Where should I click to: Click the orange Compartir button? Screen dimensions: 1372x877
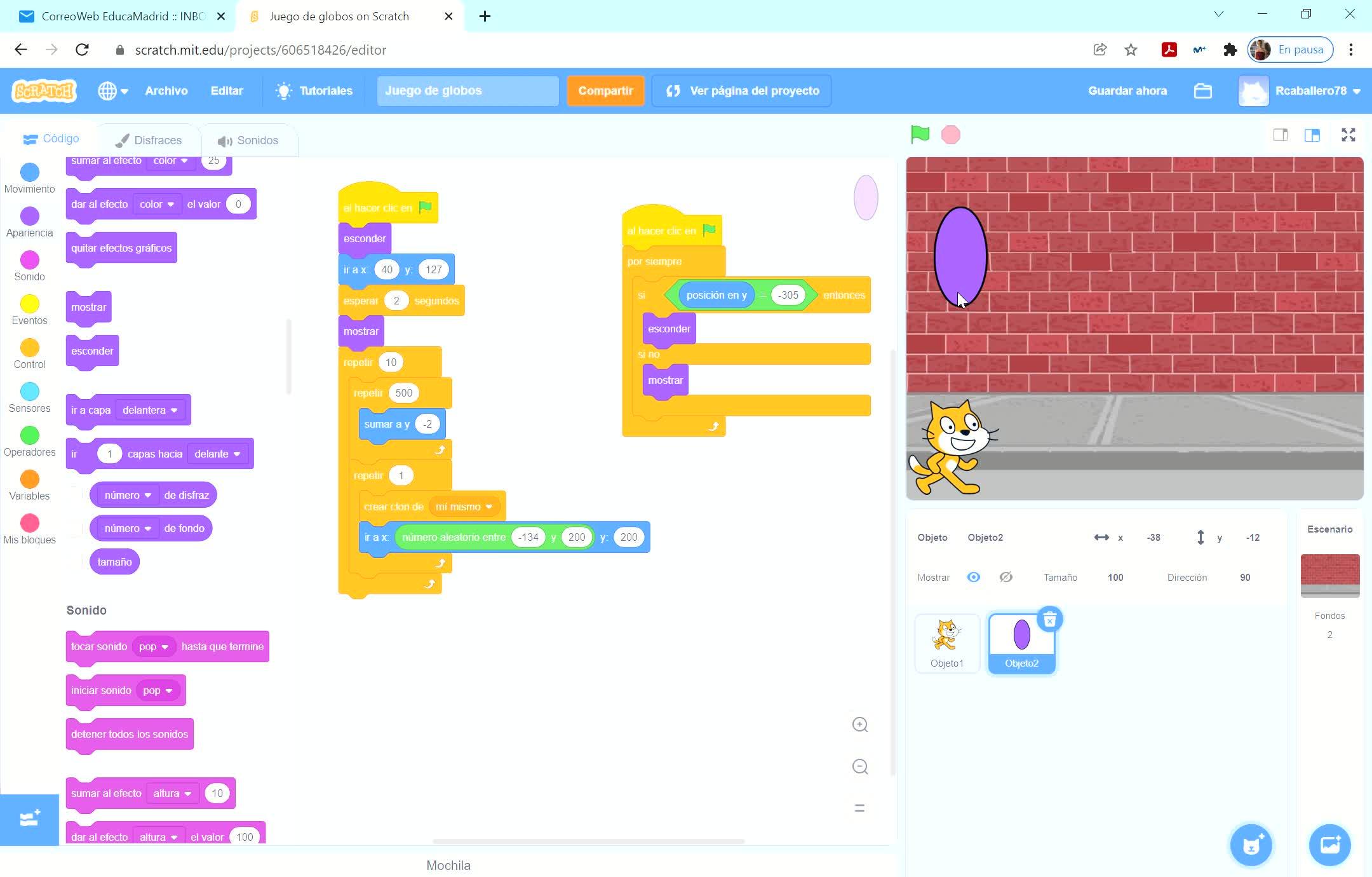pos(605,91)
